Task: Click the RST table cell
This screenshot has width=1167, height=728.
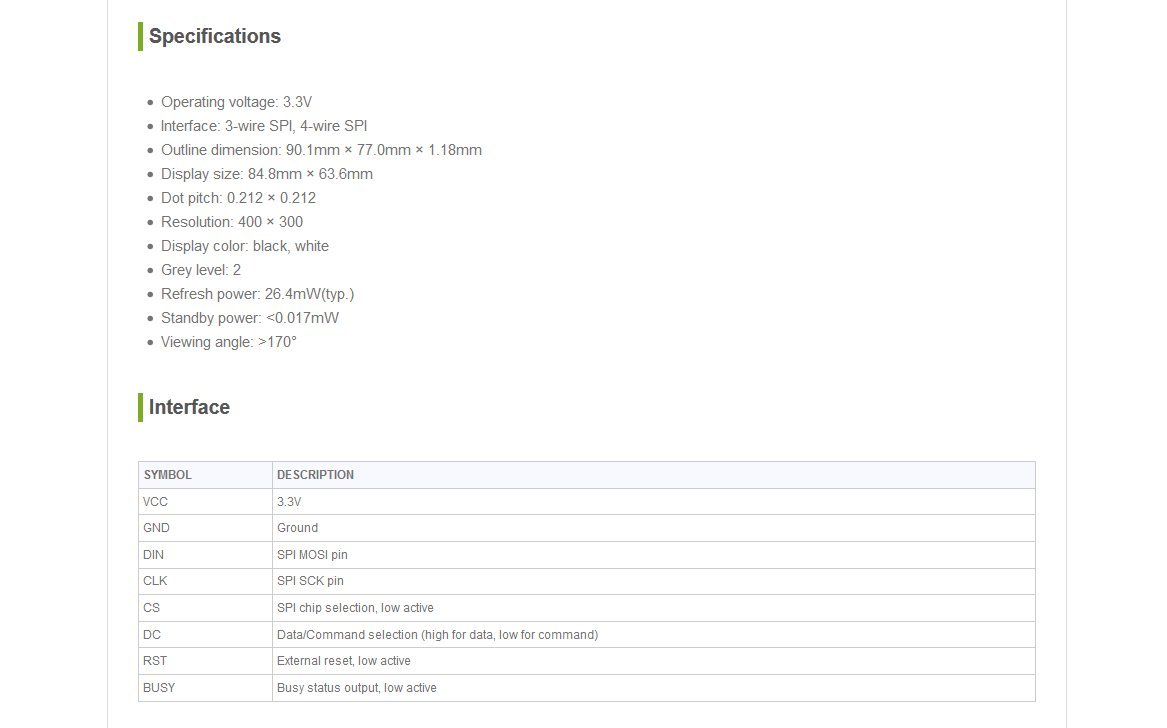Action: click(x=205, y=661)
